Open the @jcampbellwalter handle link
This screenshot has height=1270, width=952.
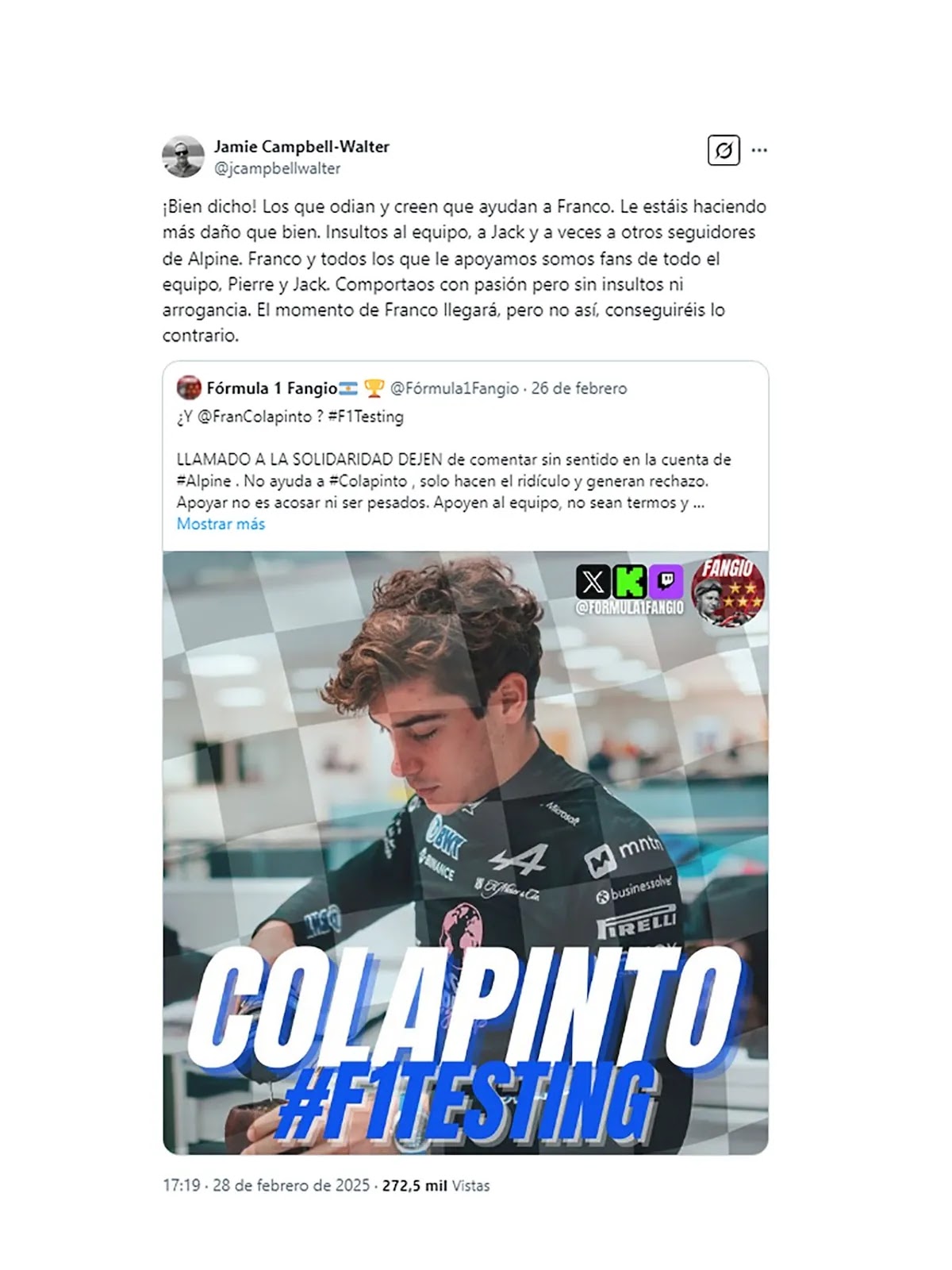click(277, 168)
